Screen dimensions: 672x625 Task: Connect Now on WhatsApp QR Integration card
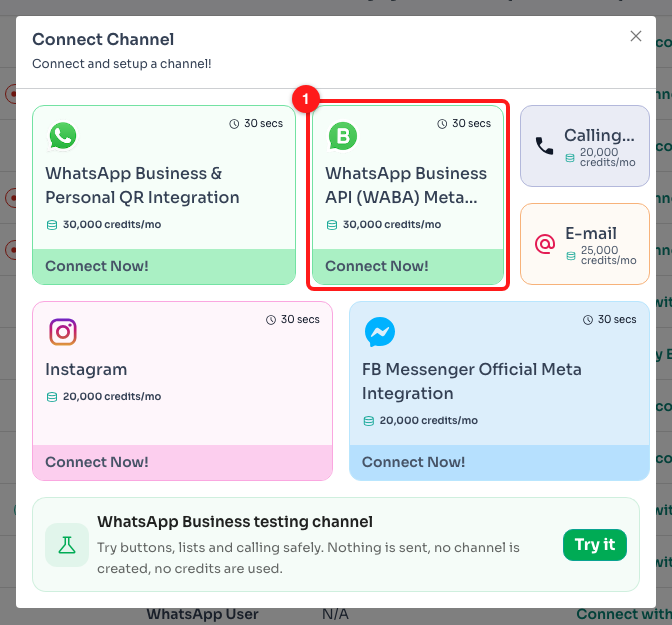click(164, 266)
